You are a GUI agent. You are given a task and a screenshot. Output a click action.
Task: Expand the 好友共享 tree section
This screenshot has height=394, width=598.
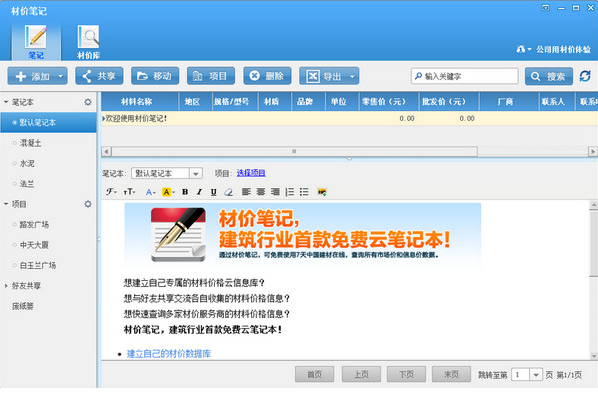tap(6, 286)
